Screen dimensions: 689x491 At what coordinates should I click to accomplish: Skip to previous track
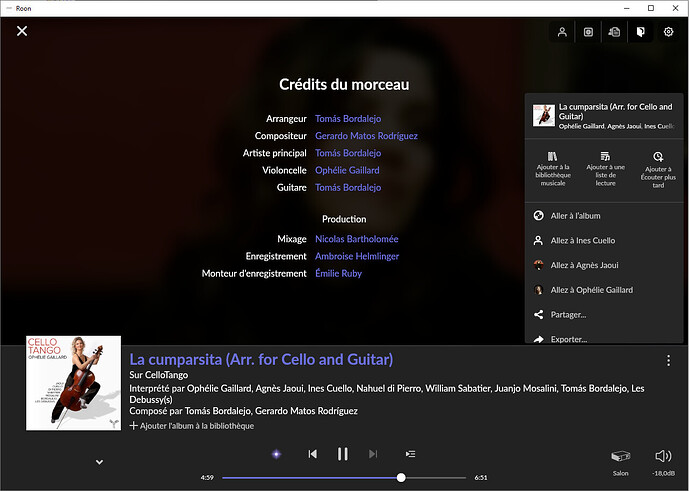(312, 454)
